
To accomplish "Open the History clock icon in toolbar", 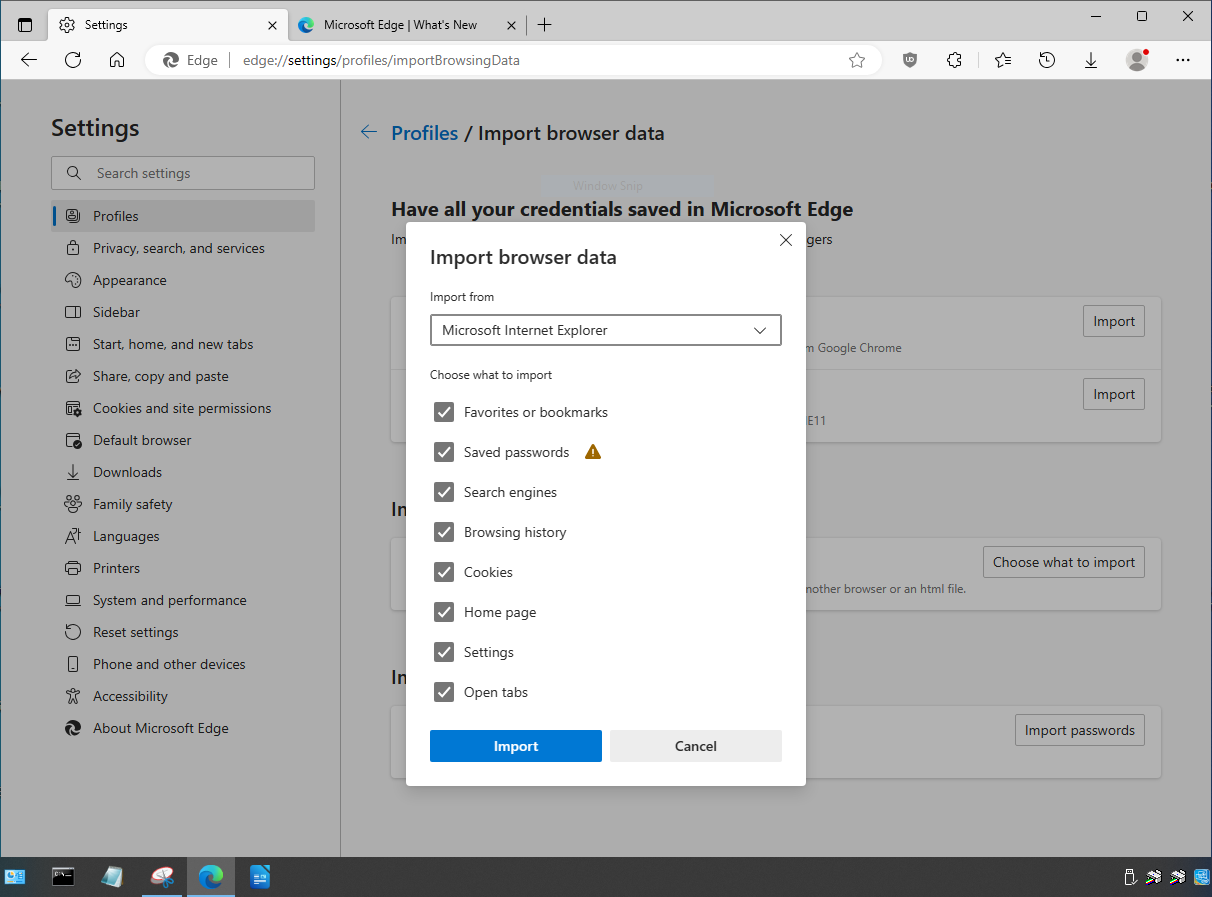I will click(1046, 60).
